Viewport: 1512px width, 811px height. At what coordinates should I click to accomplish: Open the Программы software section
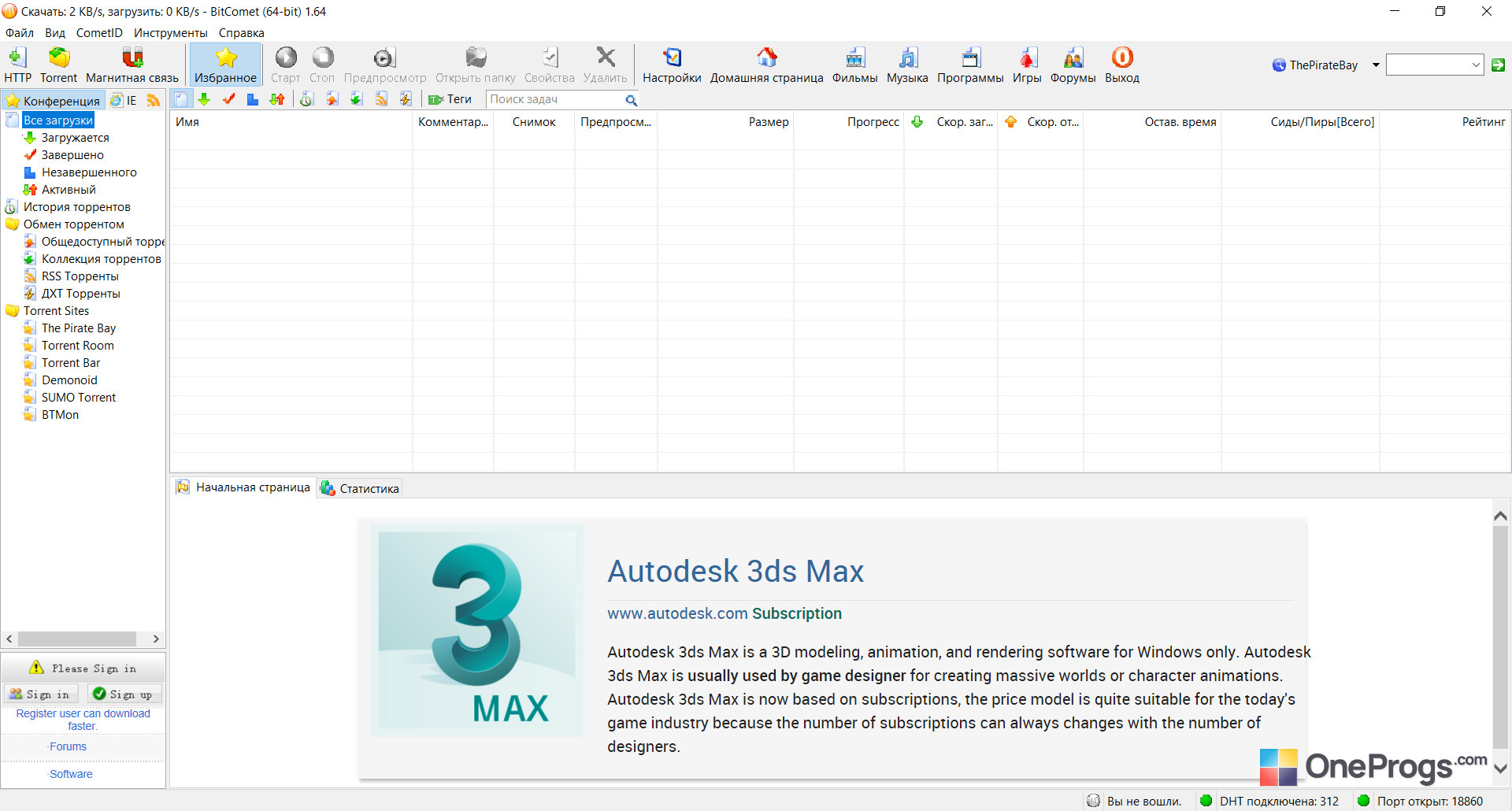pyautogui.click(x=970, y=65)
